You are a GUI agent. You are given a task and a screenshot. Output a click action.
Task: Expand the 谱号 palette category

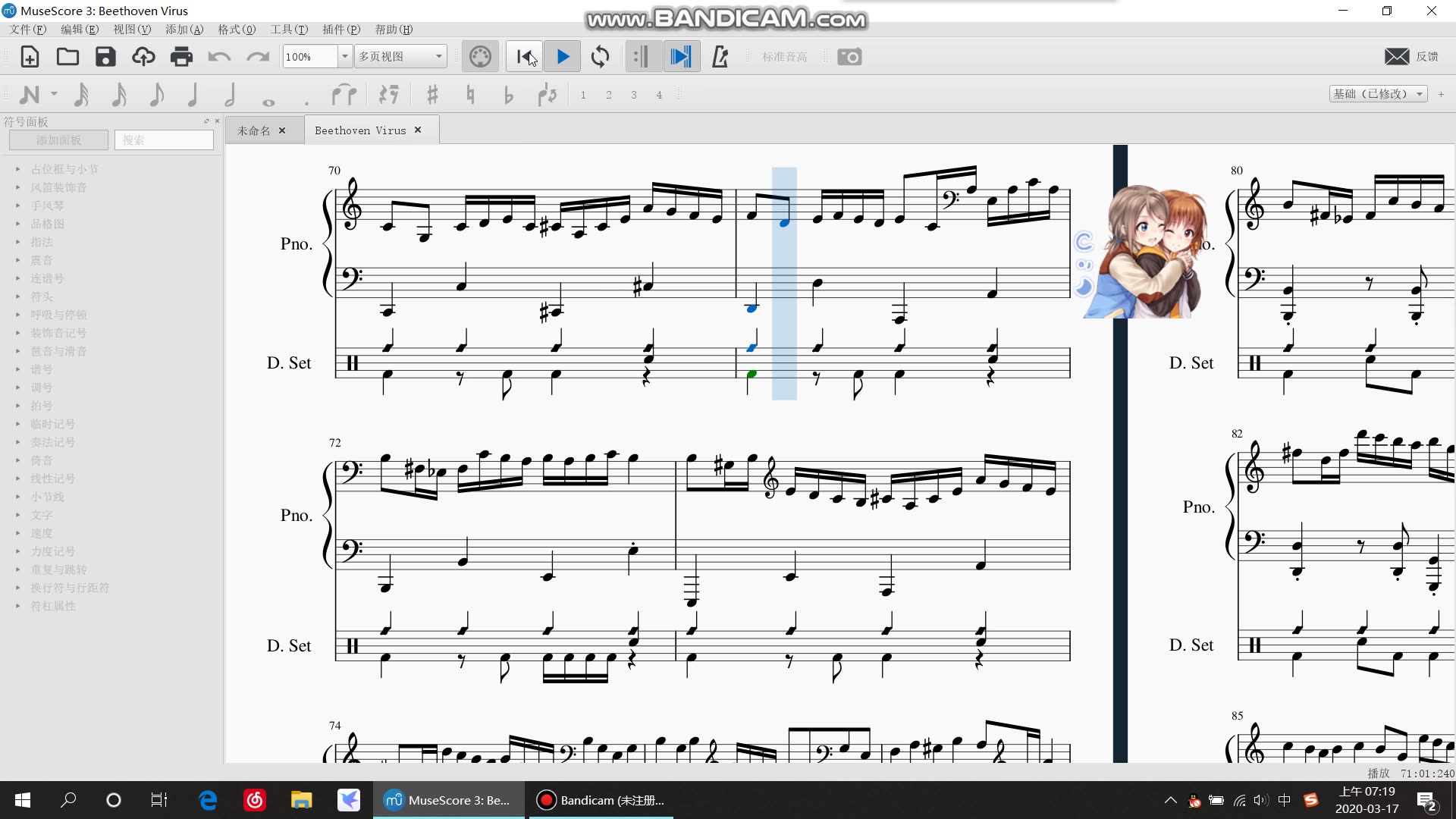tap(42, 369)
